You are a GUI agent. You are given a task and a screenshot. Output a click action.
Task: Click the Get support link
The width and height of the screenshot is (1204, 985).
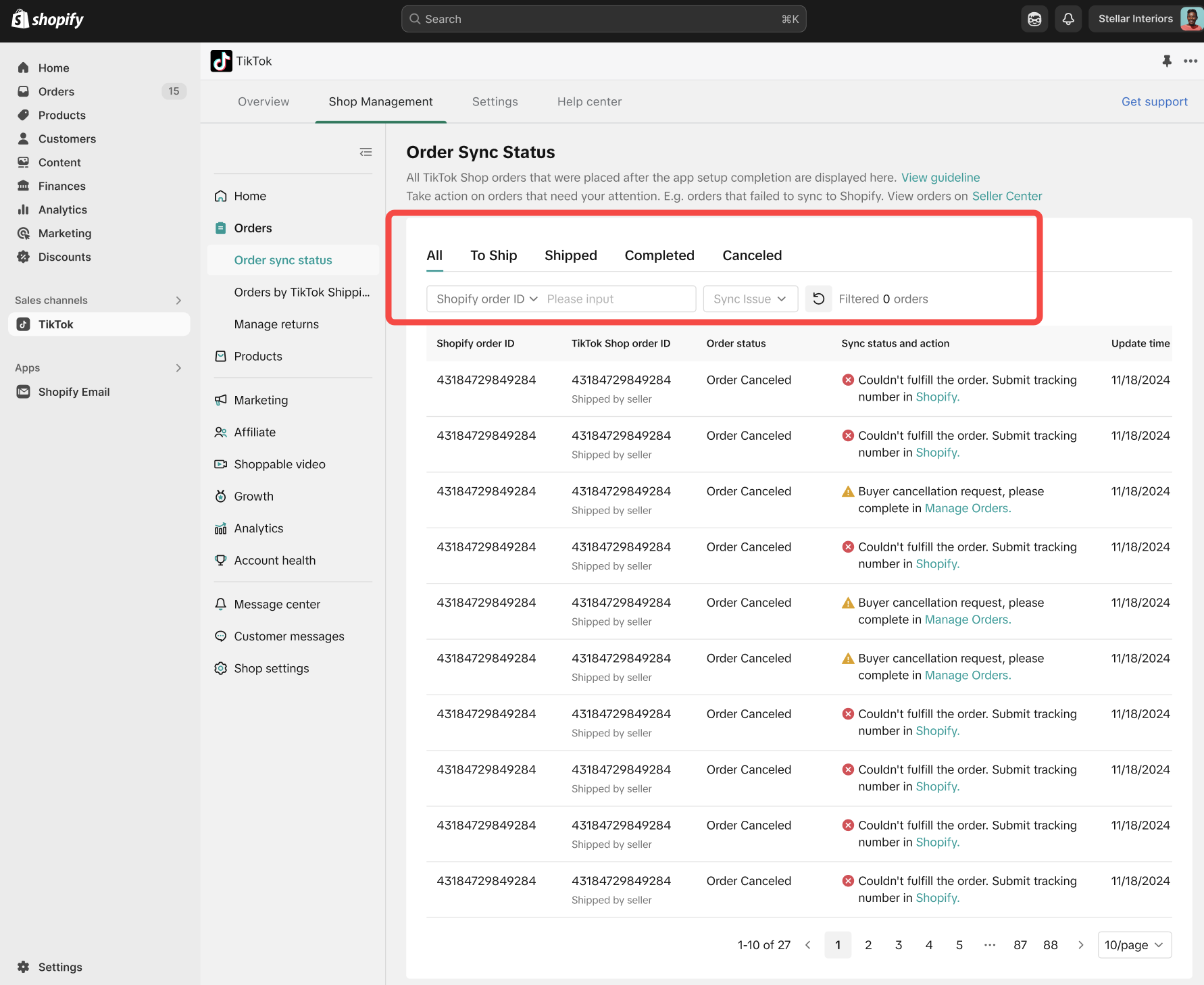tap(1155, 101)
